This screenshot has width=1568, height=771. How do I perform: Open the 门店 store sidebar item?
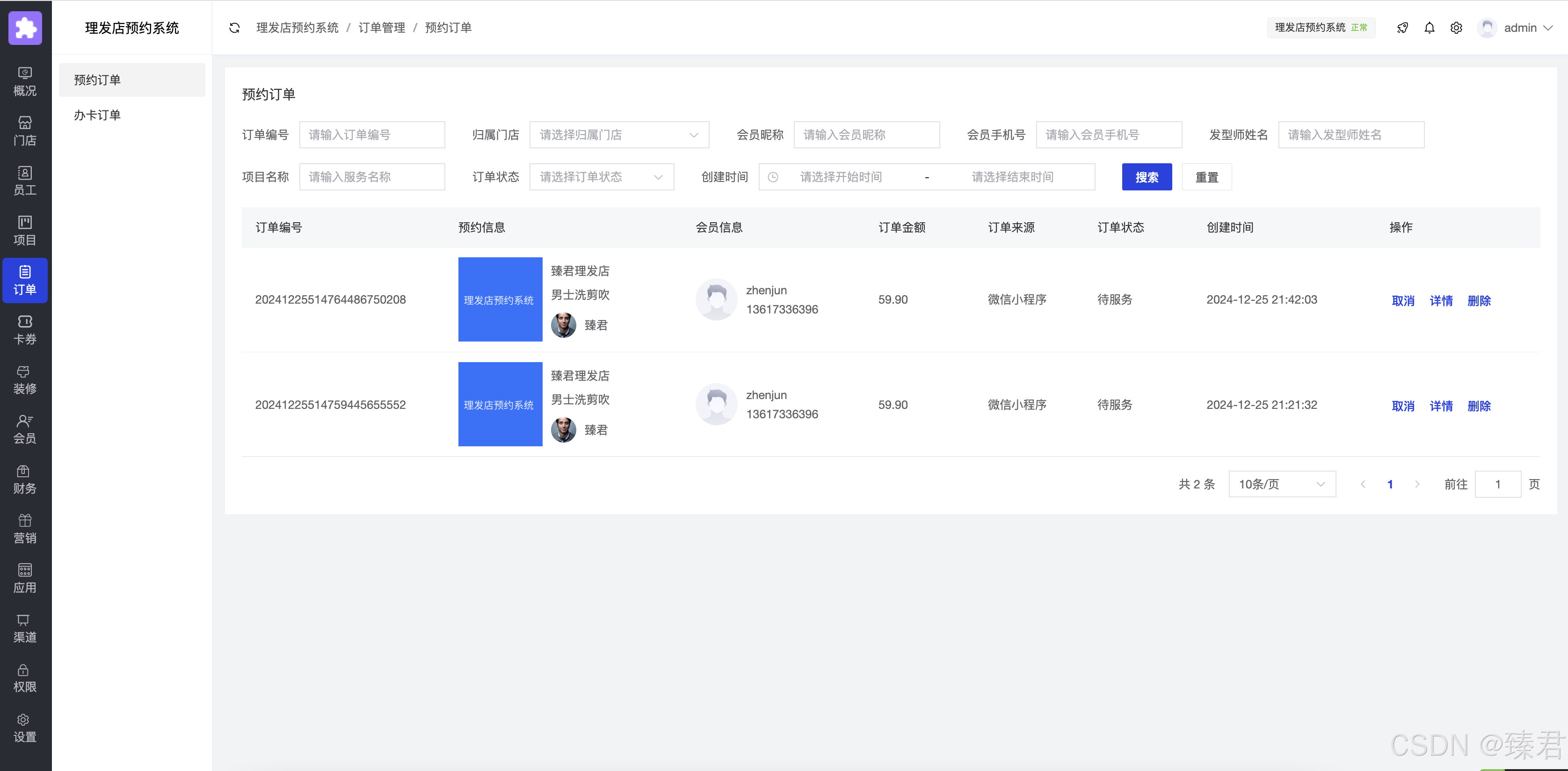25,131
